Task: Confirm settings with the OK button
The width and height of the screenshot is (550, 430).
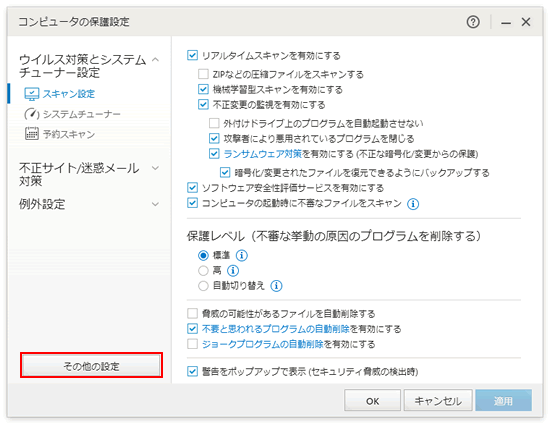Action: point(373,401)
